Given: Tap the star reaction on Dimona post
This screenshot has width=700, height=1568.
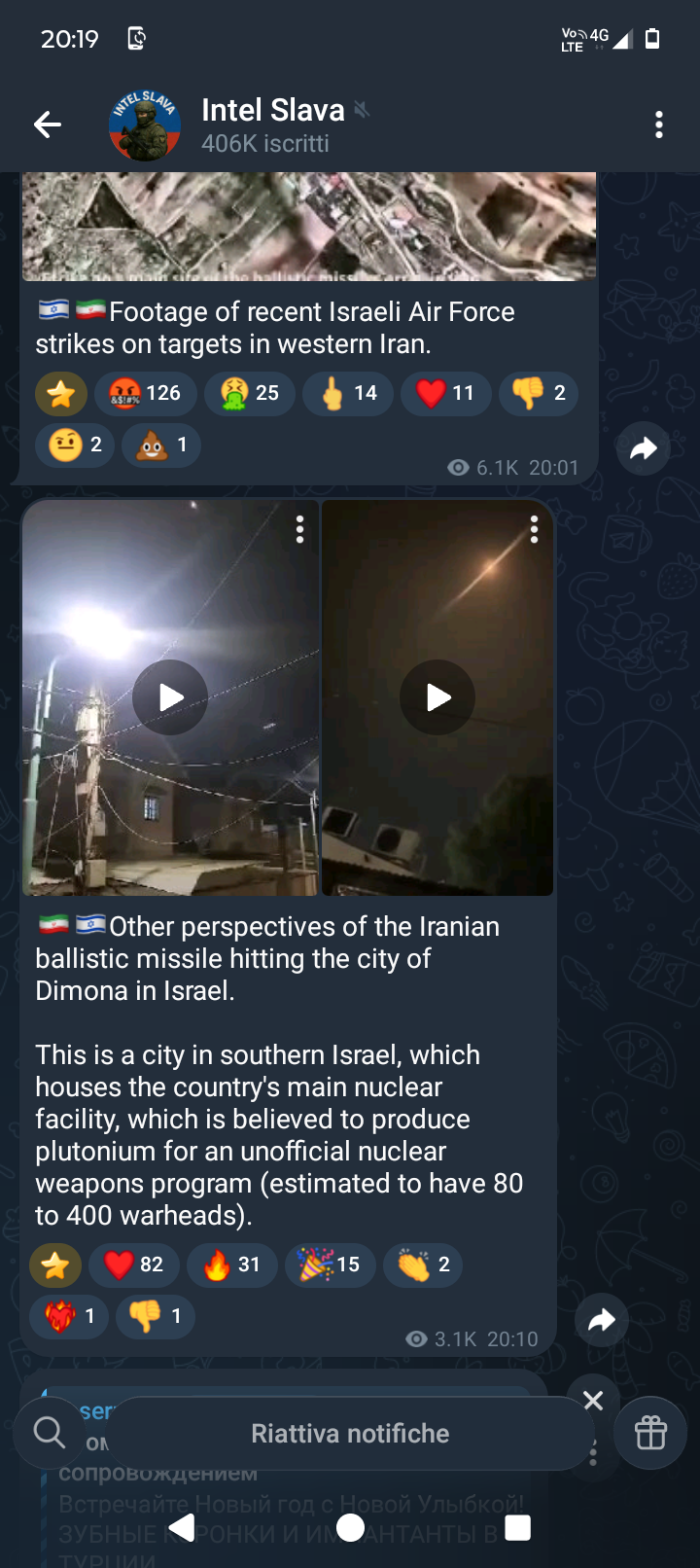Looking at the screenshot, I should [55, 1265].
